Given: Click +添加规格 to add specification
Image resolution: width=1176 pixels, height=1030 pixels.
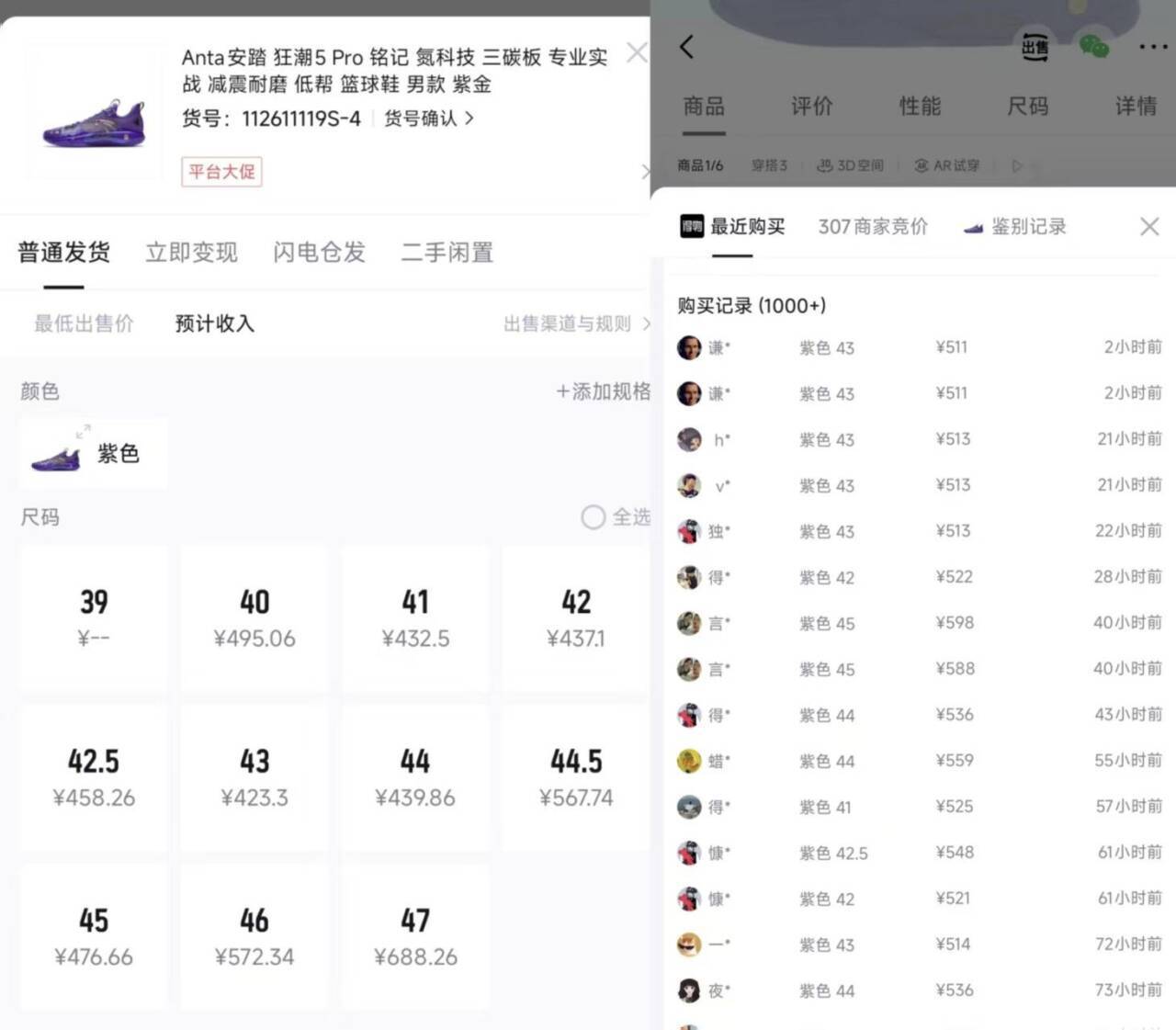Looking at the screenshot, I should (x=603, y=391).
